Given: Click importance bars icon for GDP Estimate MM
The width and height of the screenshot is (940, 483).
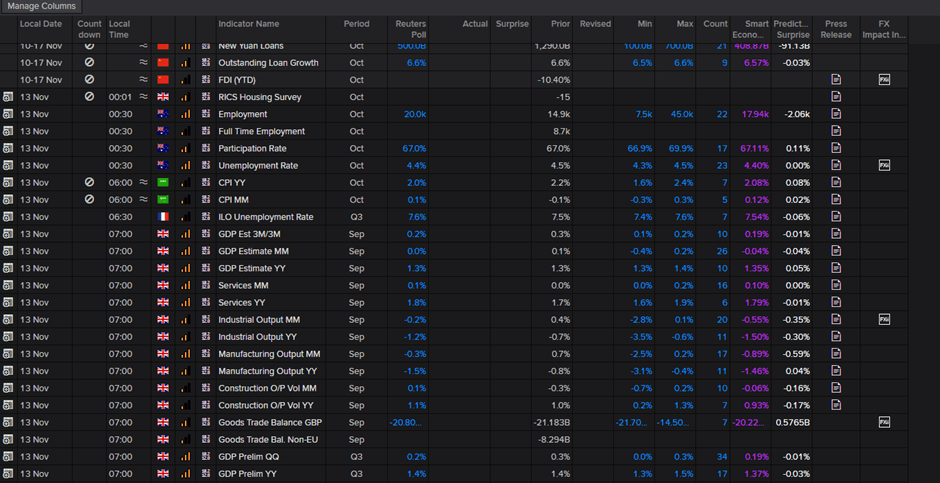Looking at the screenshot, I should [x=185, y=251].
